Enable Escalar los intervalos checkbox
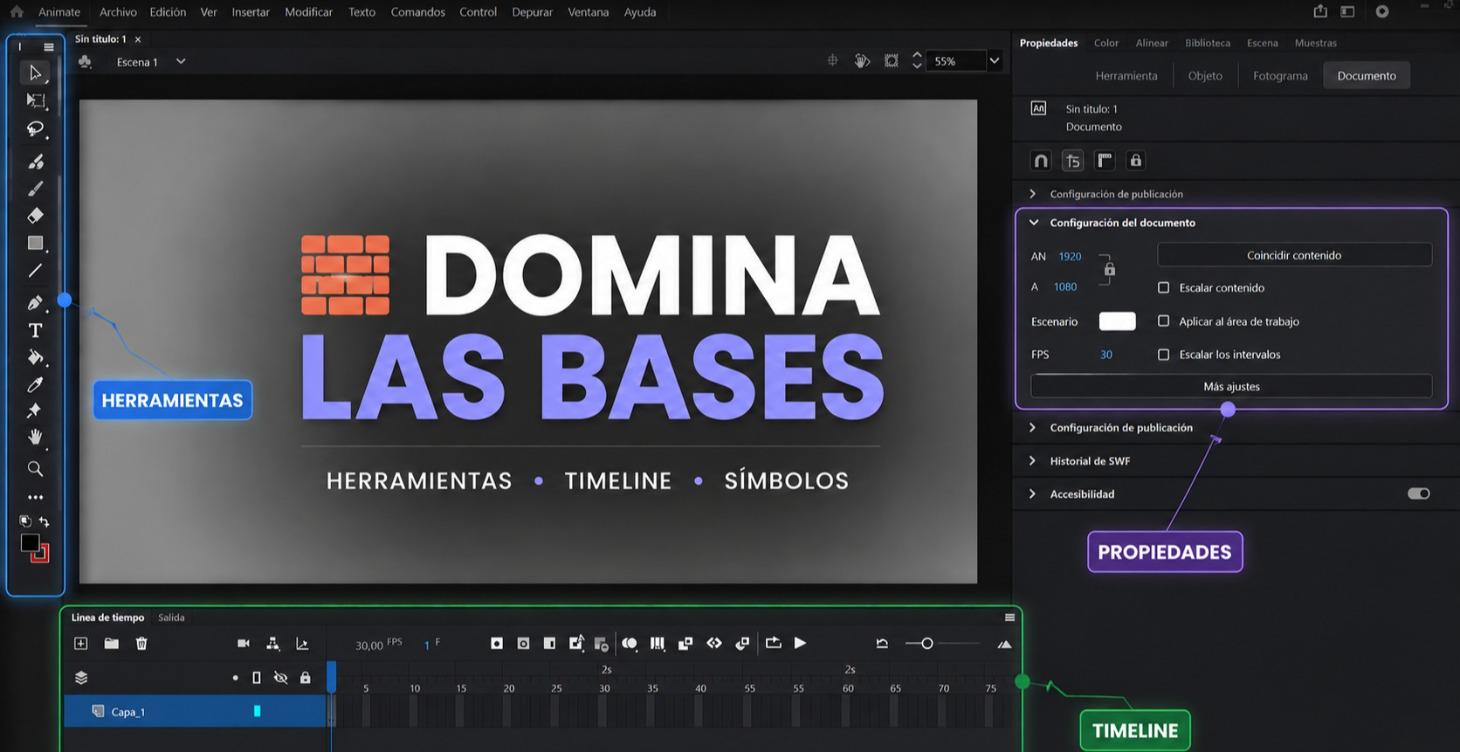The height and width of the screenshot is (752, 1460). point(1163,354)
